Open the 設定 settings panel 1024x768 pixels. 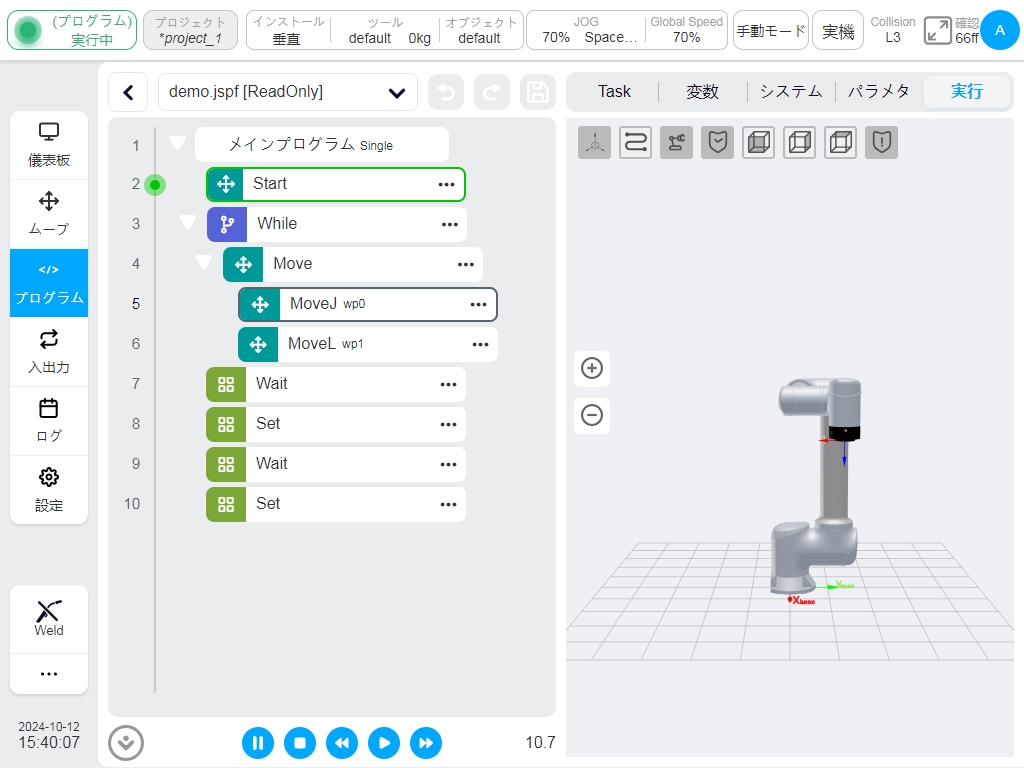pyautogui.click(x=49, y=490)
